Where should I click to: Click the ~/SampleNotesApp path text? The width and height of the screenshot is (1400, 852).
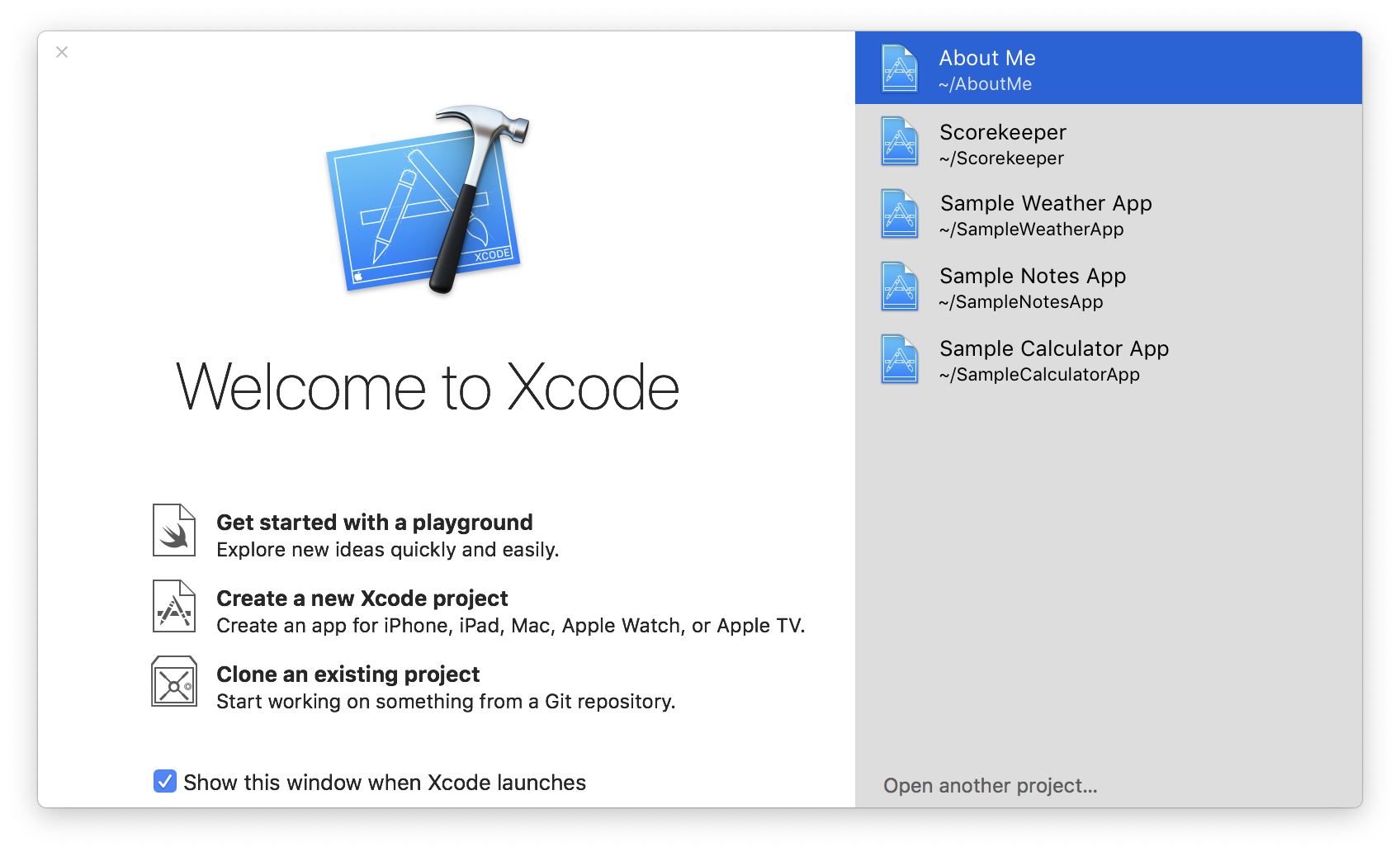click(1021, 302)
